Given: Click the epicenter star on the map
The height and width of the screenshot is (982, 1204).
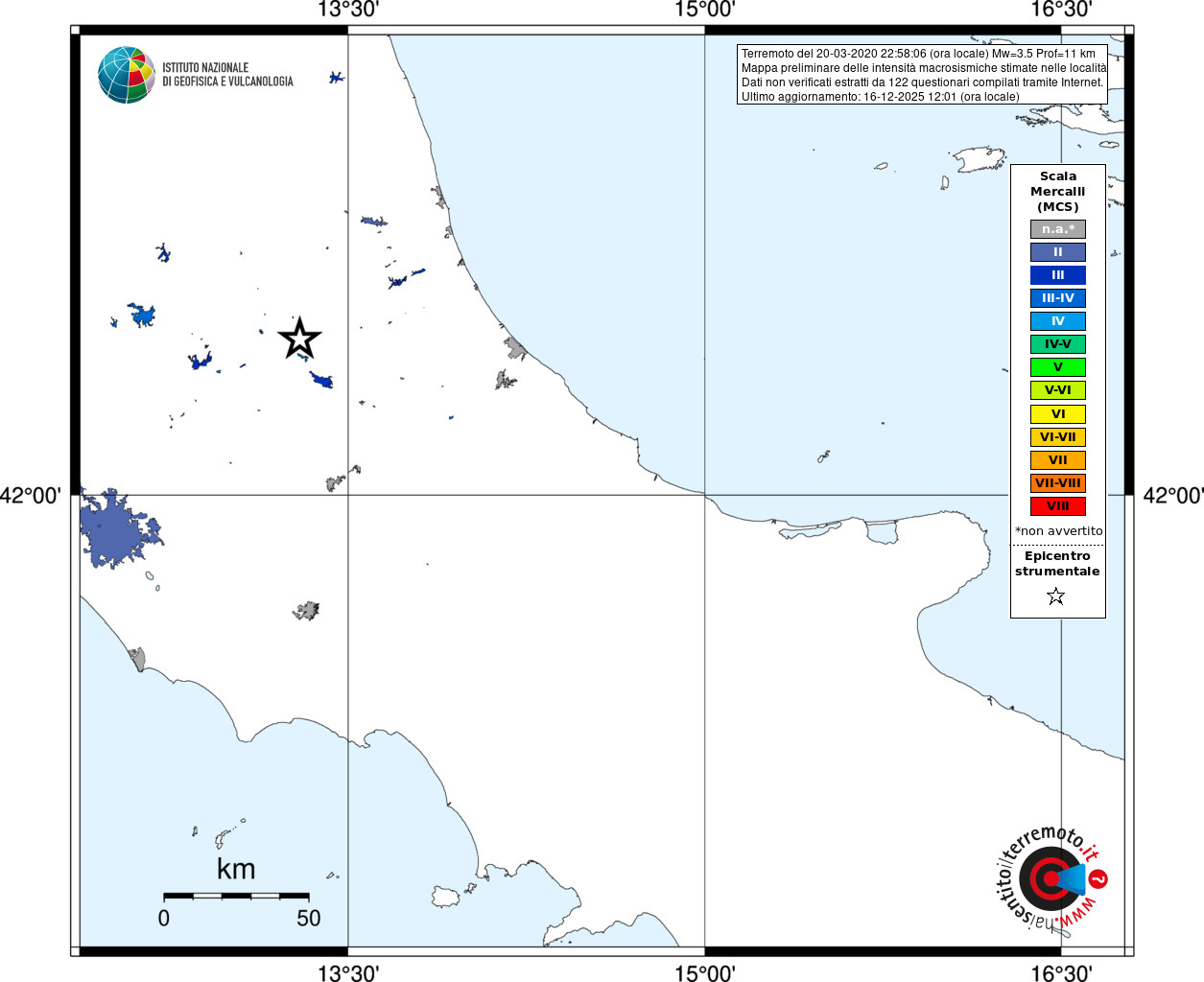Looking at the screenshot, I should [299, 339].
